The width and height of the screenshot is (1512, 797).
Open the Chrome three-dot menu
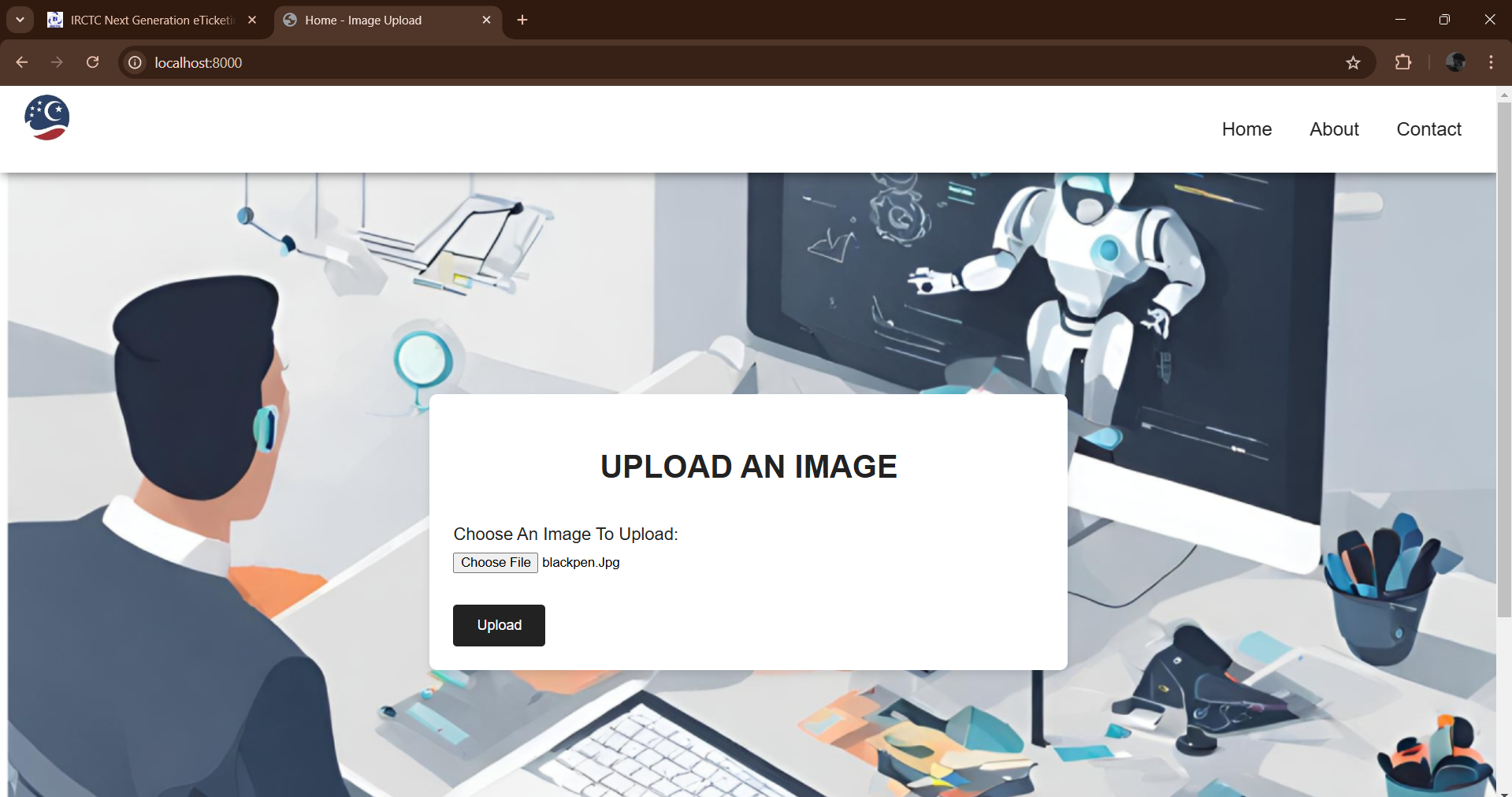[1491, 62]
